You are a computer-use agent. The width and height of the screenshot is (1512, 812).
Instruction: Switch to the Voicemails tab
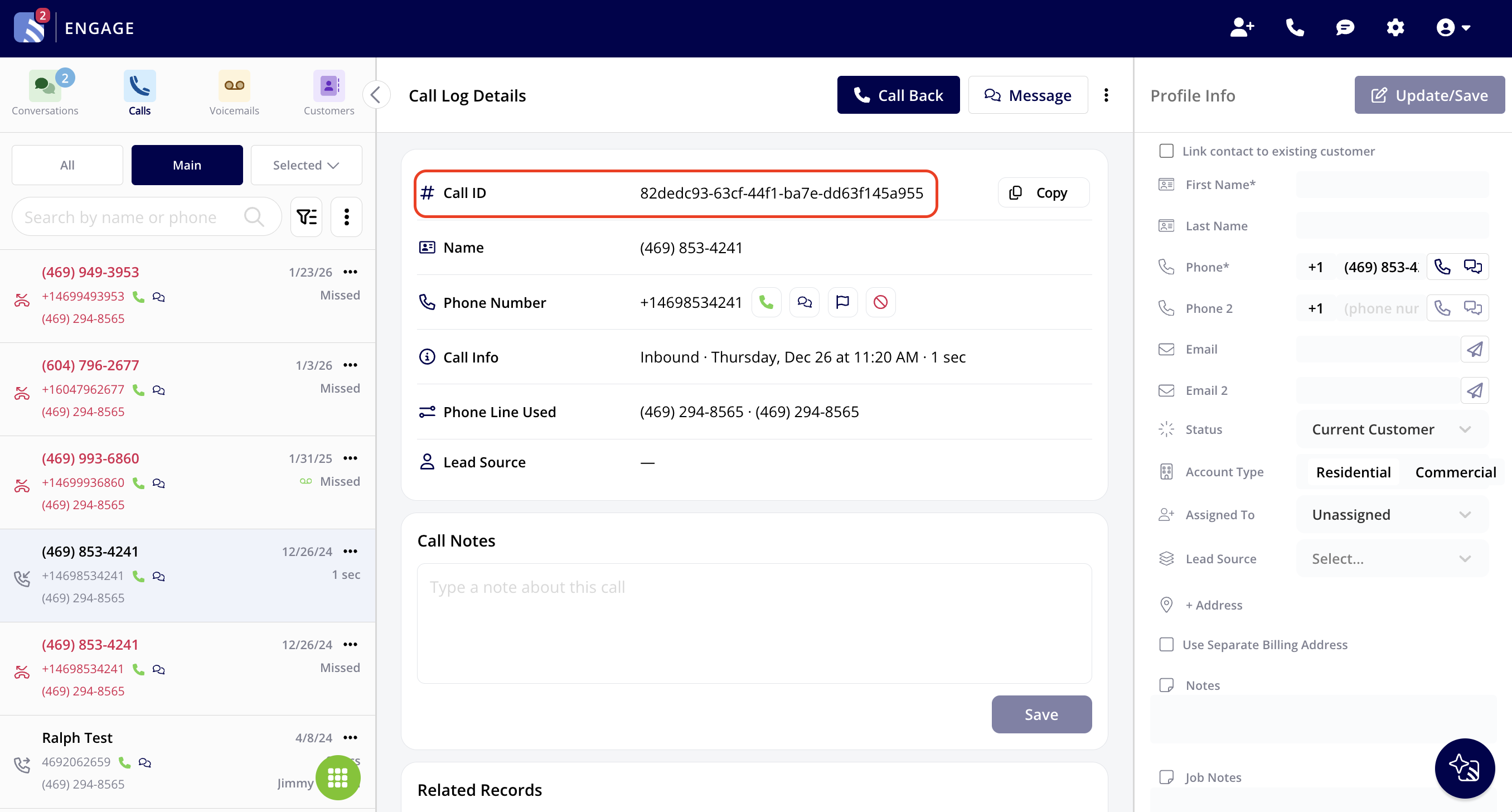pyautogui.click(x=234, y=93)
